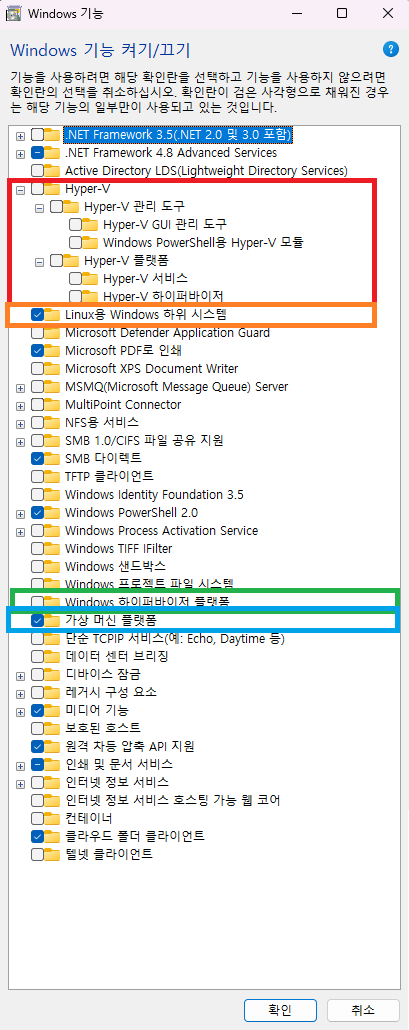409x1030 pixels.
Task: Collapse the Hyper-V tree node
Action: pos(20,189)
